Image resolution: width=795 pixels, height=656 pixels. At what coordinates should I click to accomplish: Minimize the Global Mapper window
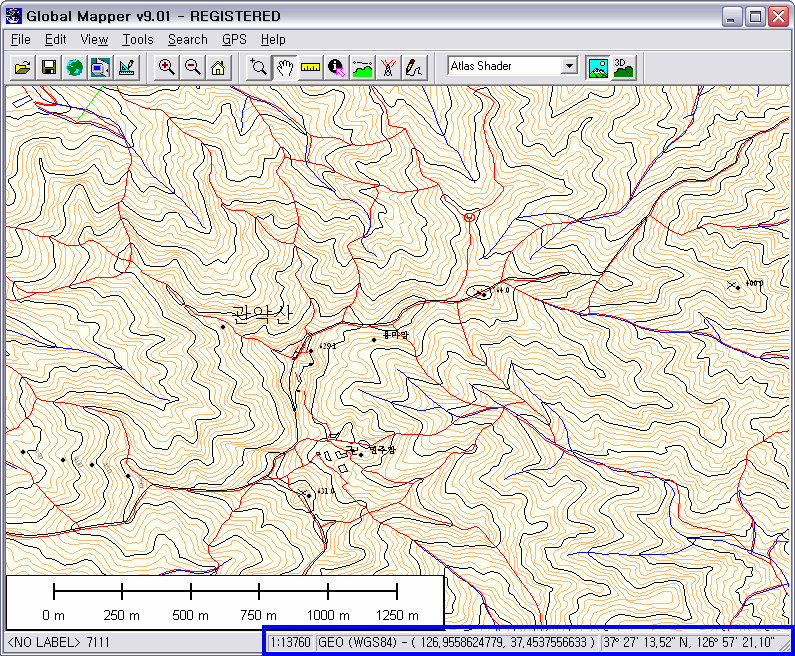pyautogui.click(x=731, y=17)
